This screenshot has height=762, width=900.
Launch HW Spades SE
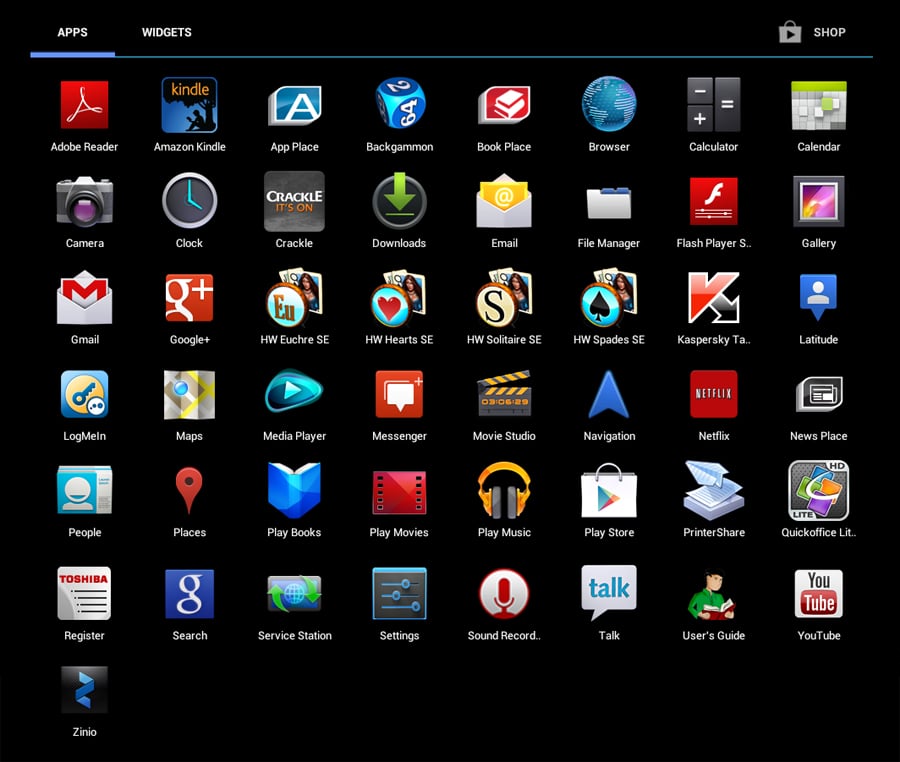609,297
